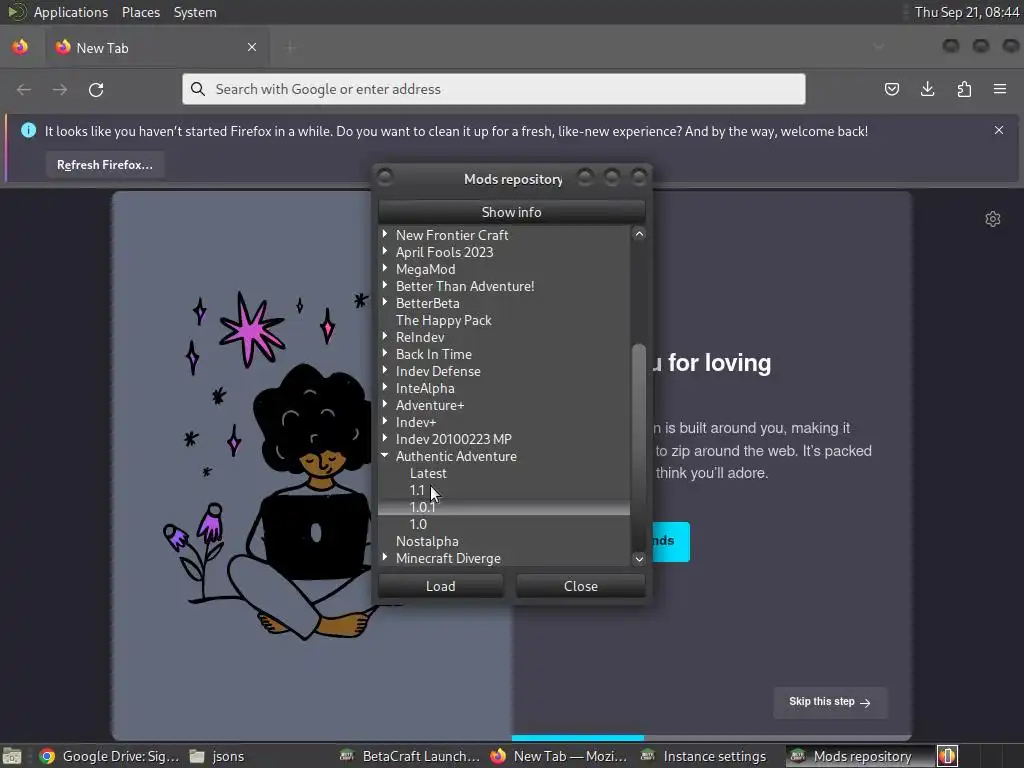
Task: Open the list all tabs chevron
Action: point(879,47)
